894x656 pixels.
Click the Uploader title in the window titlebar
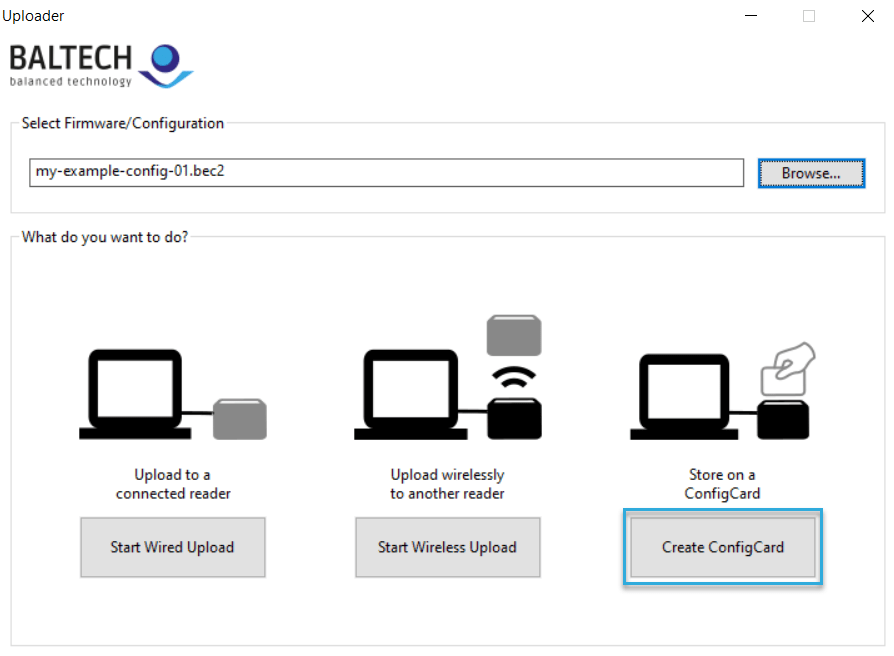34,15
